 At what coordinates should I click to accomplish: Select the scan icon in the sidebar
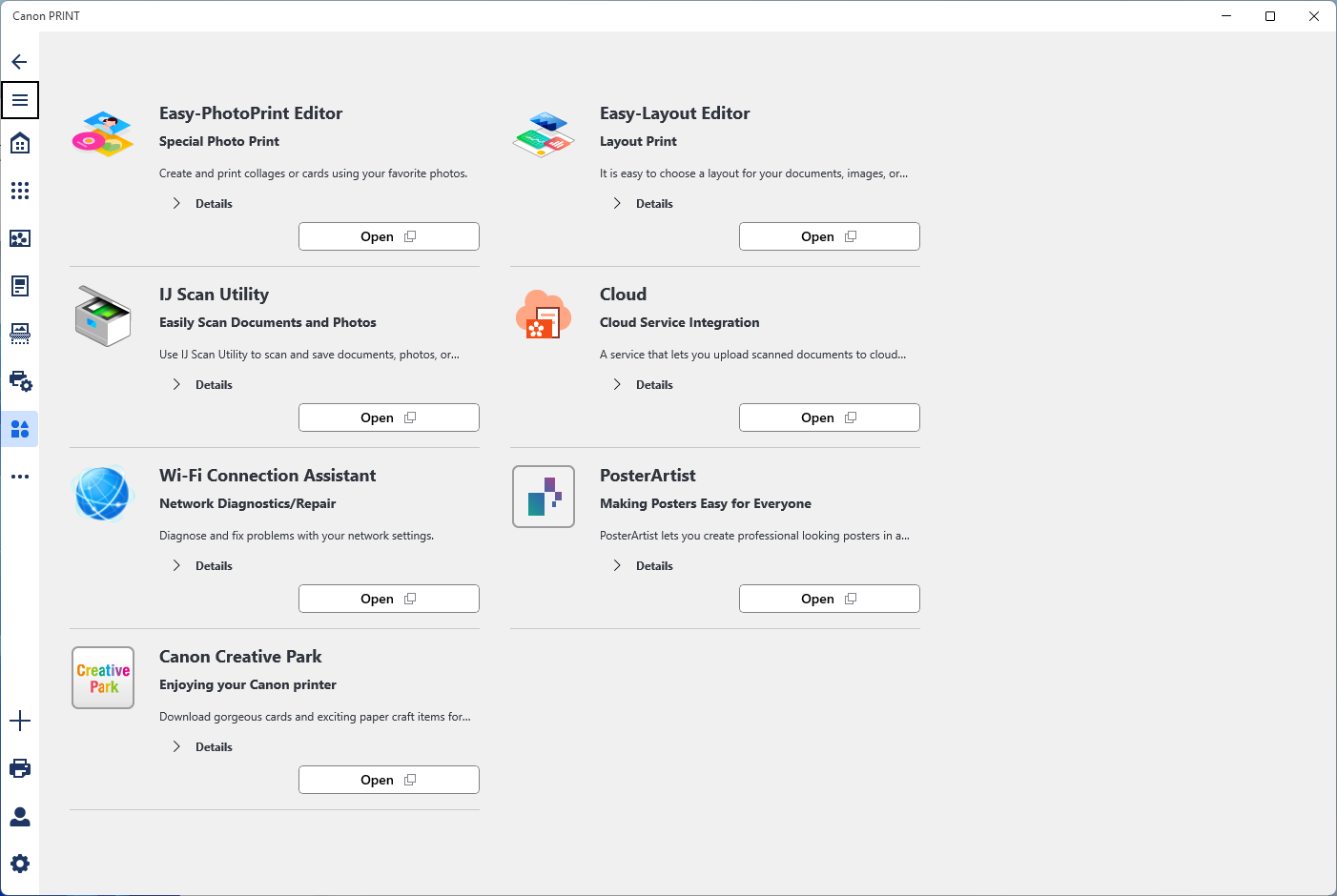[x=20, y=334]
